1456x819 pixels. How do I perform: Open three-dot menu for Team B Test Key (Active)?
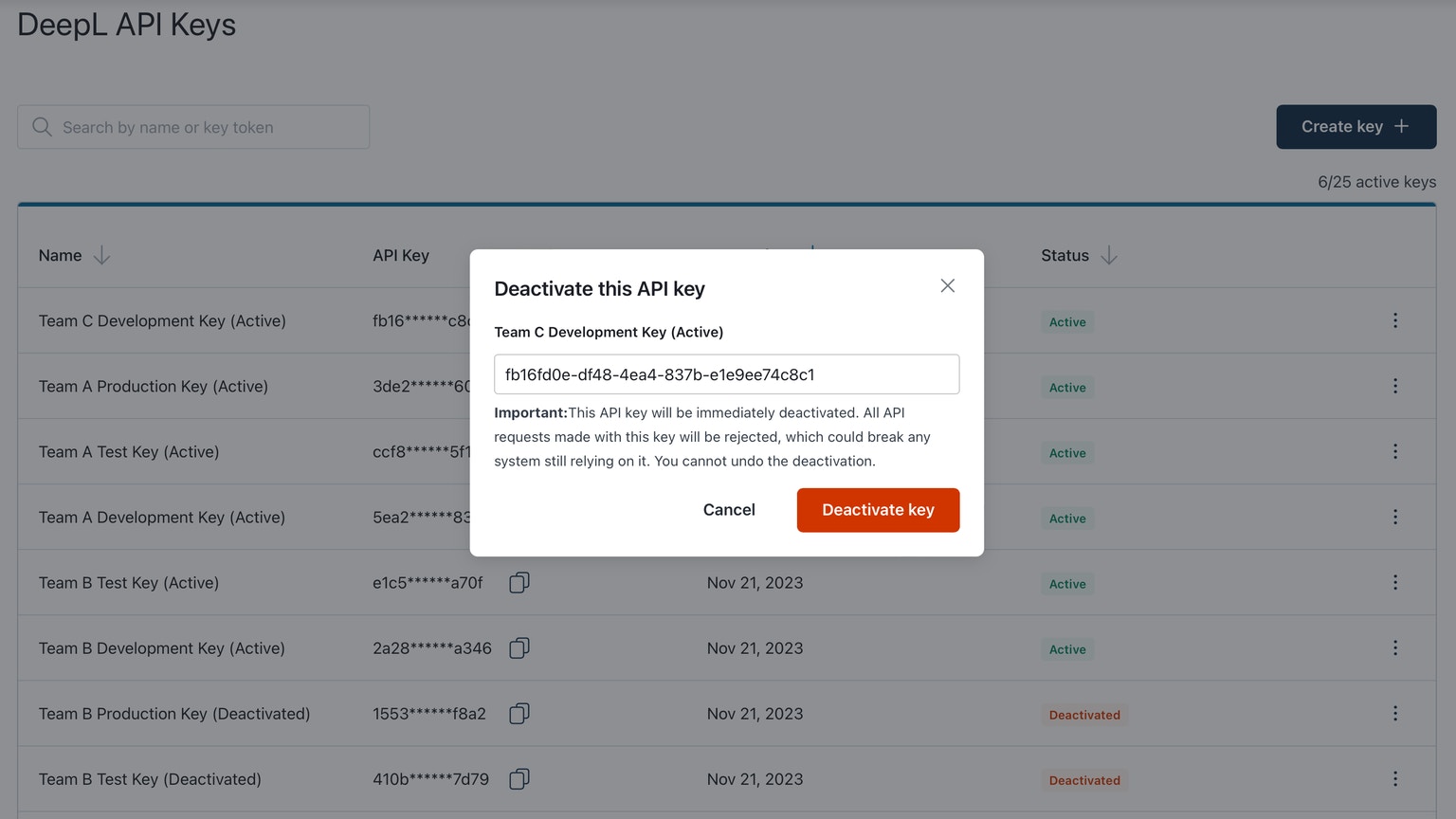(1394, 582)
